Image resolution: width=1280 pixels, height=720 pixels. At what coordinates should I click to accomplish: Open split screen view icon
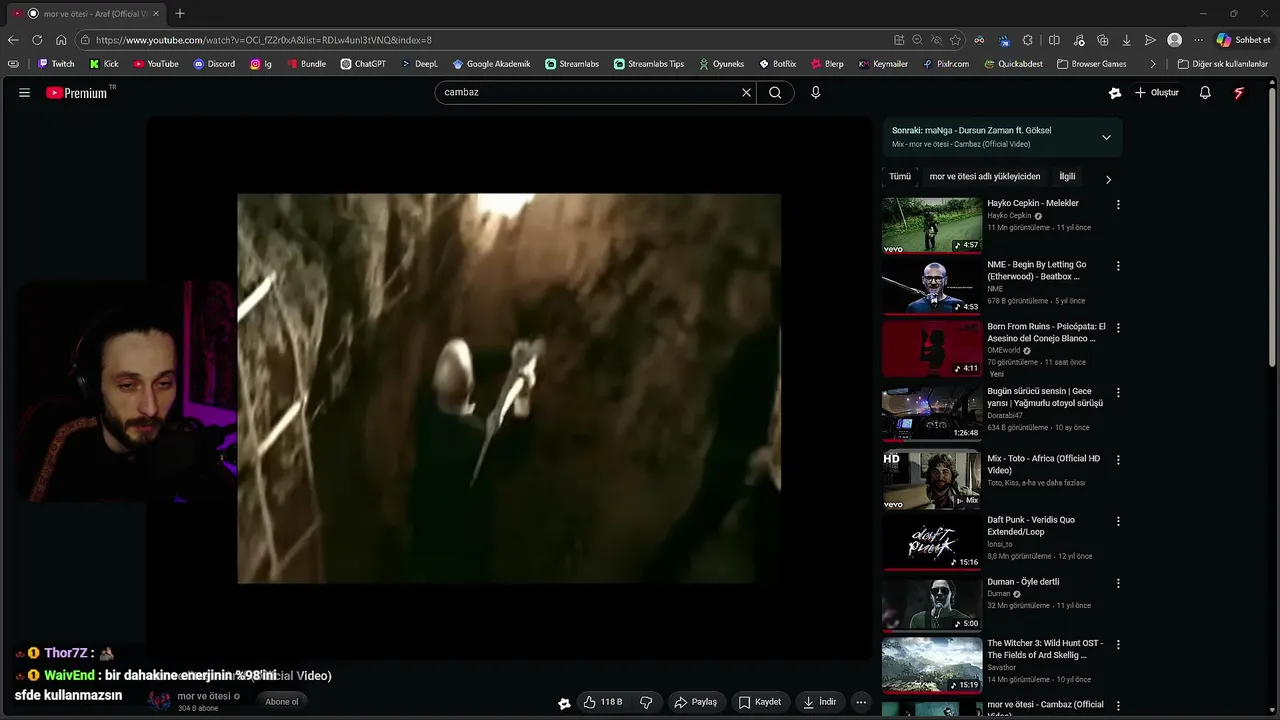click(1054, 40)
